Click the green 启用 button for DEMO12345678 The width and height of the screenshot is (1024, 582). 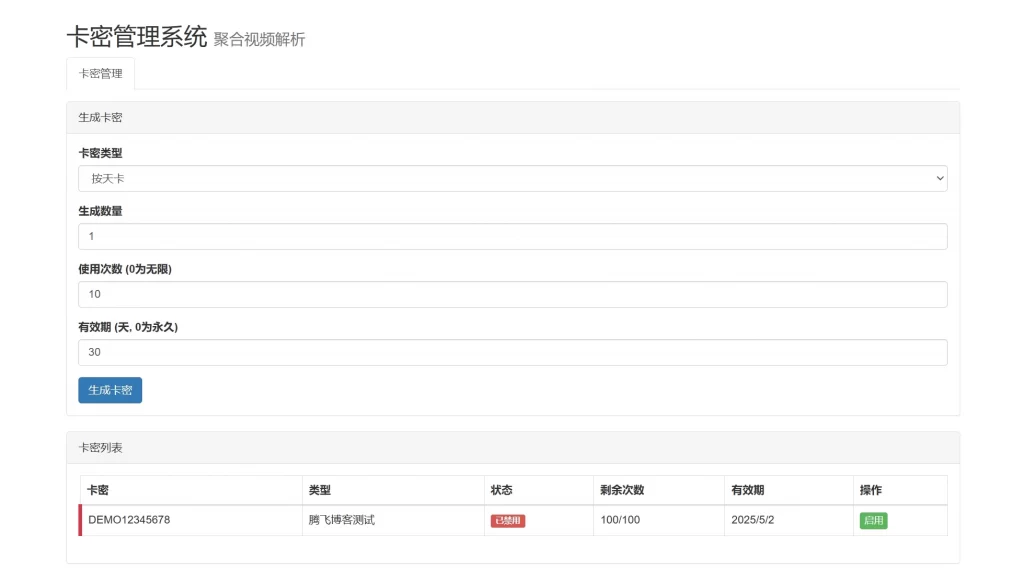tap(873, 520)
